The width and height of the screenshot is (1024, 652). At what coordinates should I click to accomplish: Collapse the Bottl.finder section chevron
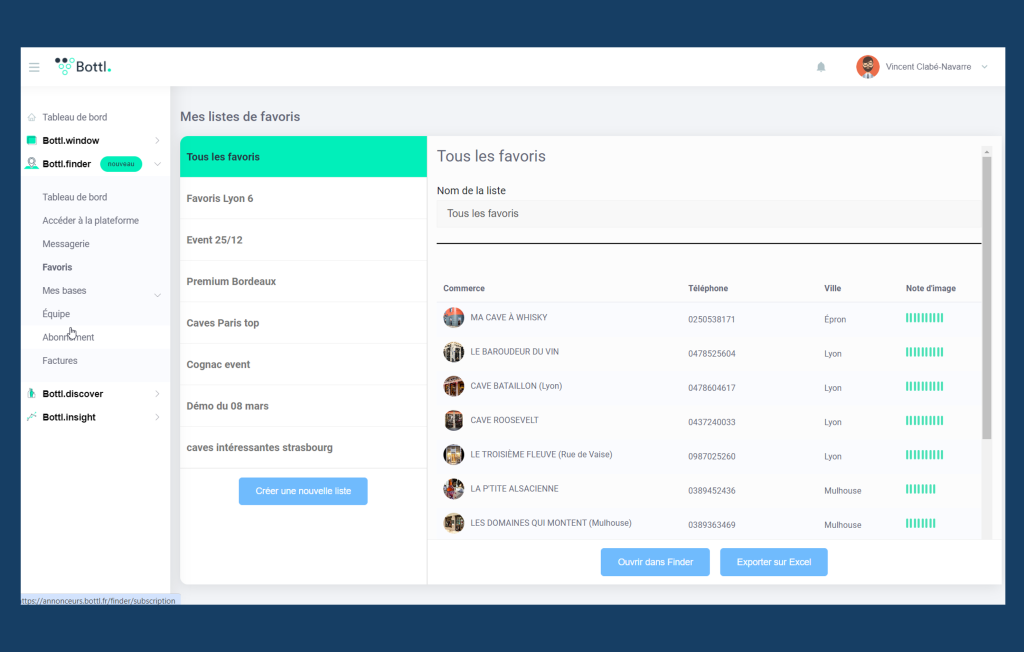tap(157, 164)
